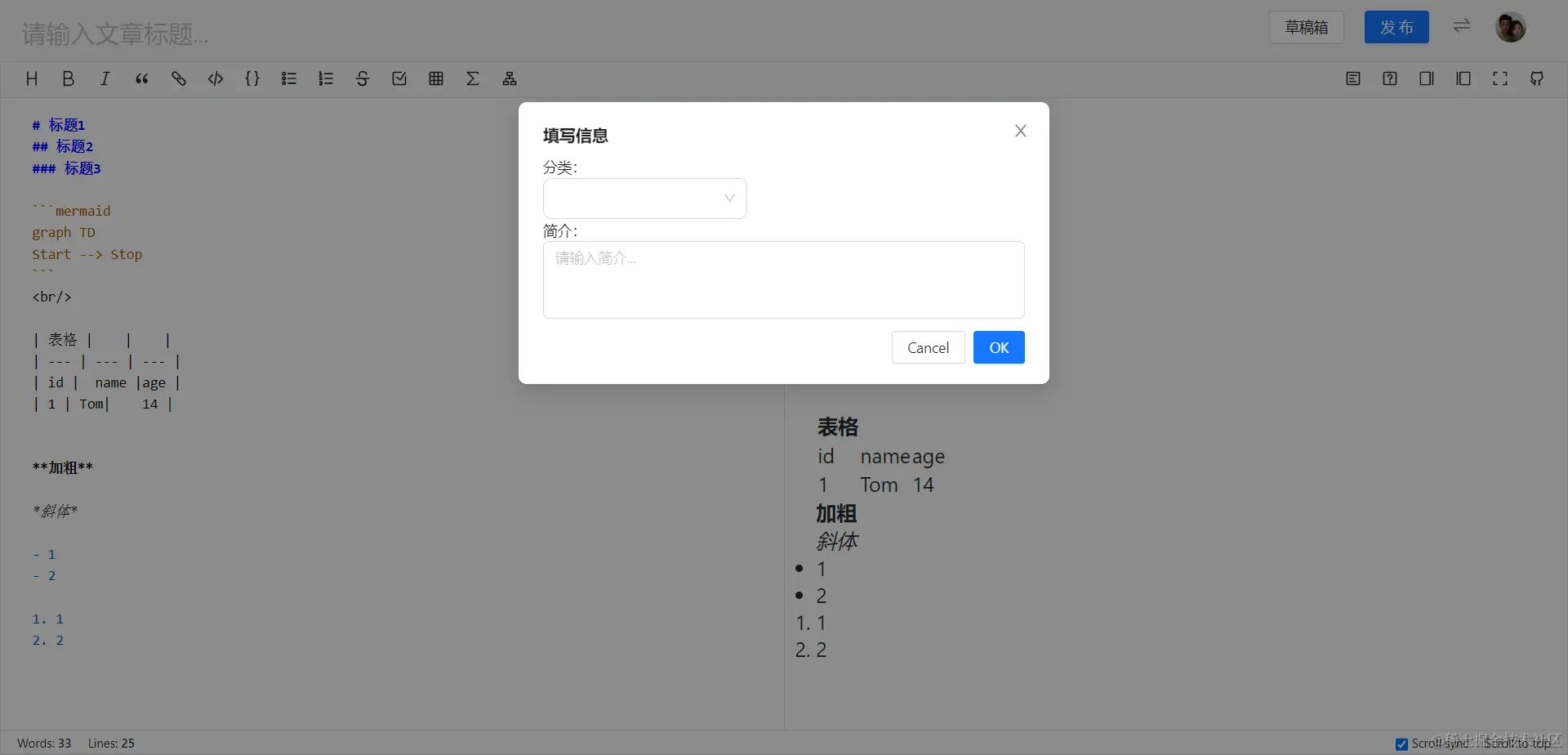Click the 'graph TD' line in editor
1568x755 pixels.
pos(64,233)
